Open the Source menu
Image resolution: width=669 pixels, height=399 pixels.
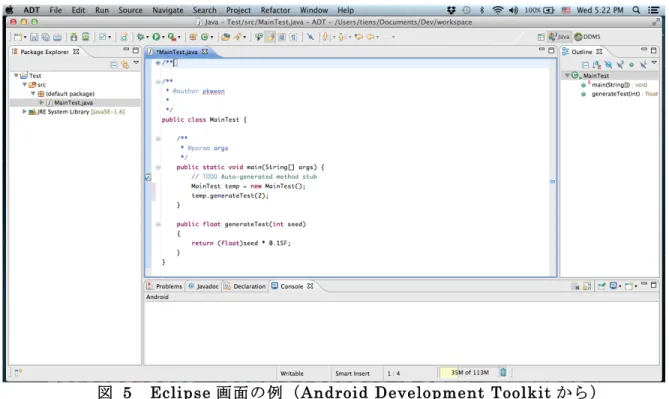point(130,10)
